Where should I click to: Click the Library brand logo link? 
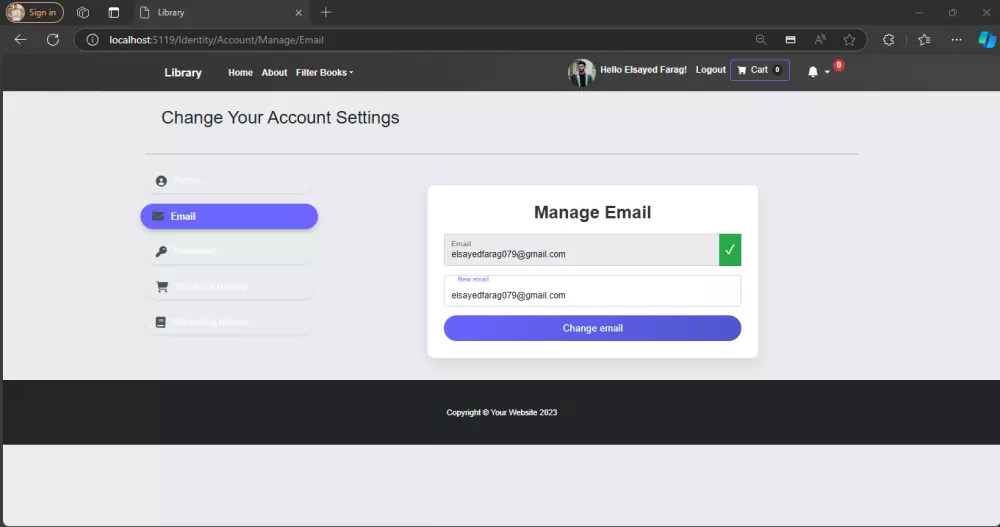tap(183, 73)
